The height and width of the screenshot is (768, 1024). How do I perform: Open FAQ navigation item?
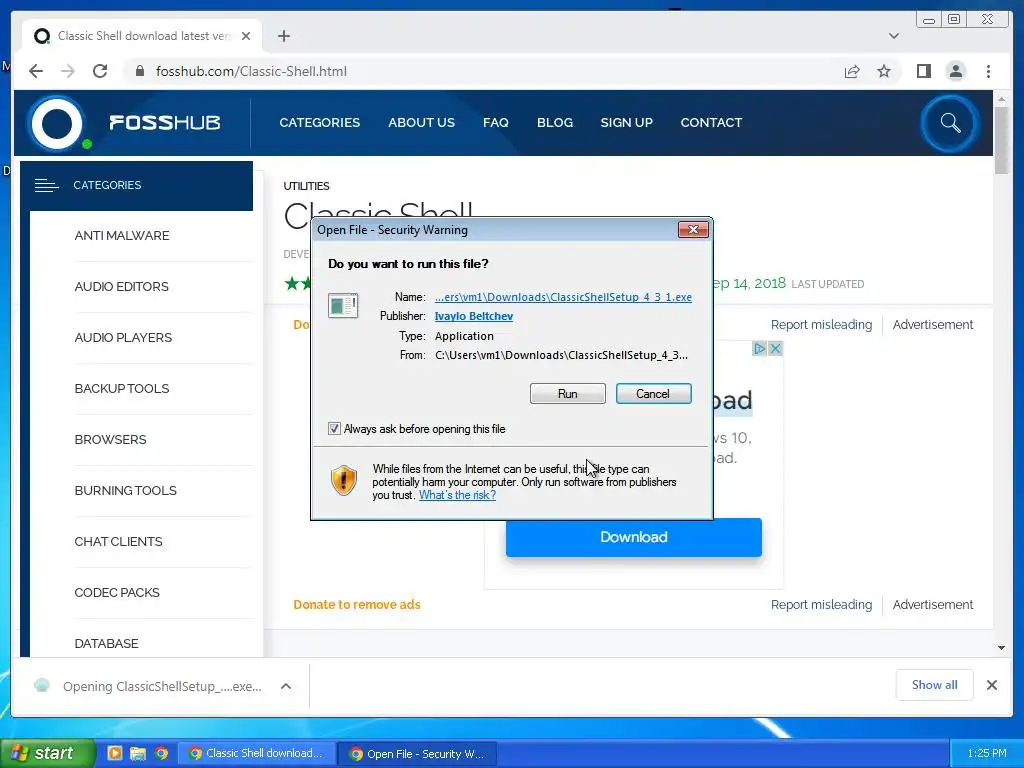[x=496, y=123]
